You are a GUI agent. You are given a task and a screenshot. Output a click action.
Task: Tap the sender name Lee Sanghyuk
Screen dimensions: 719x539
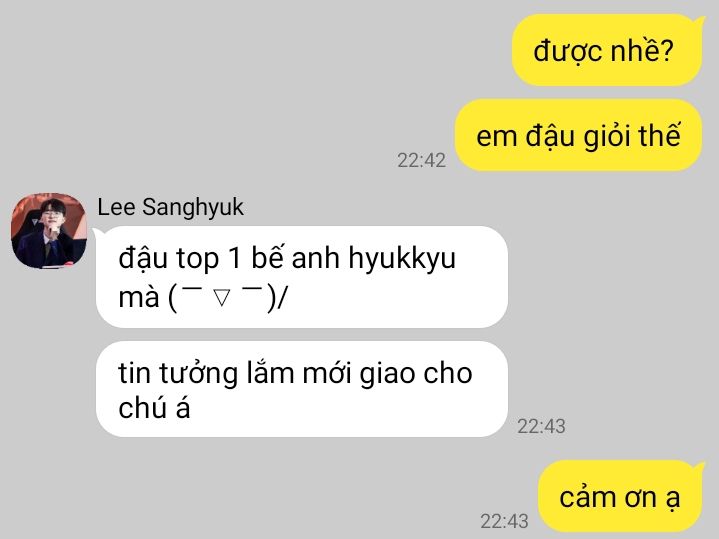(x=170, y=207)
